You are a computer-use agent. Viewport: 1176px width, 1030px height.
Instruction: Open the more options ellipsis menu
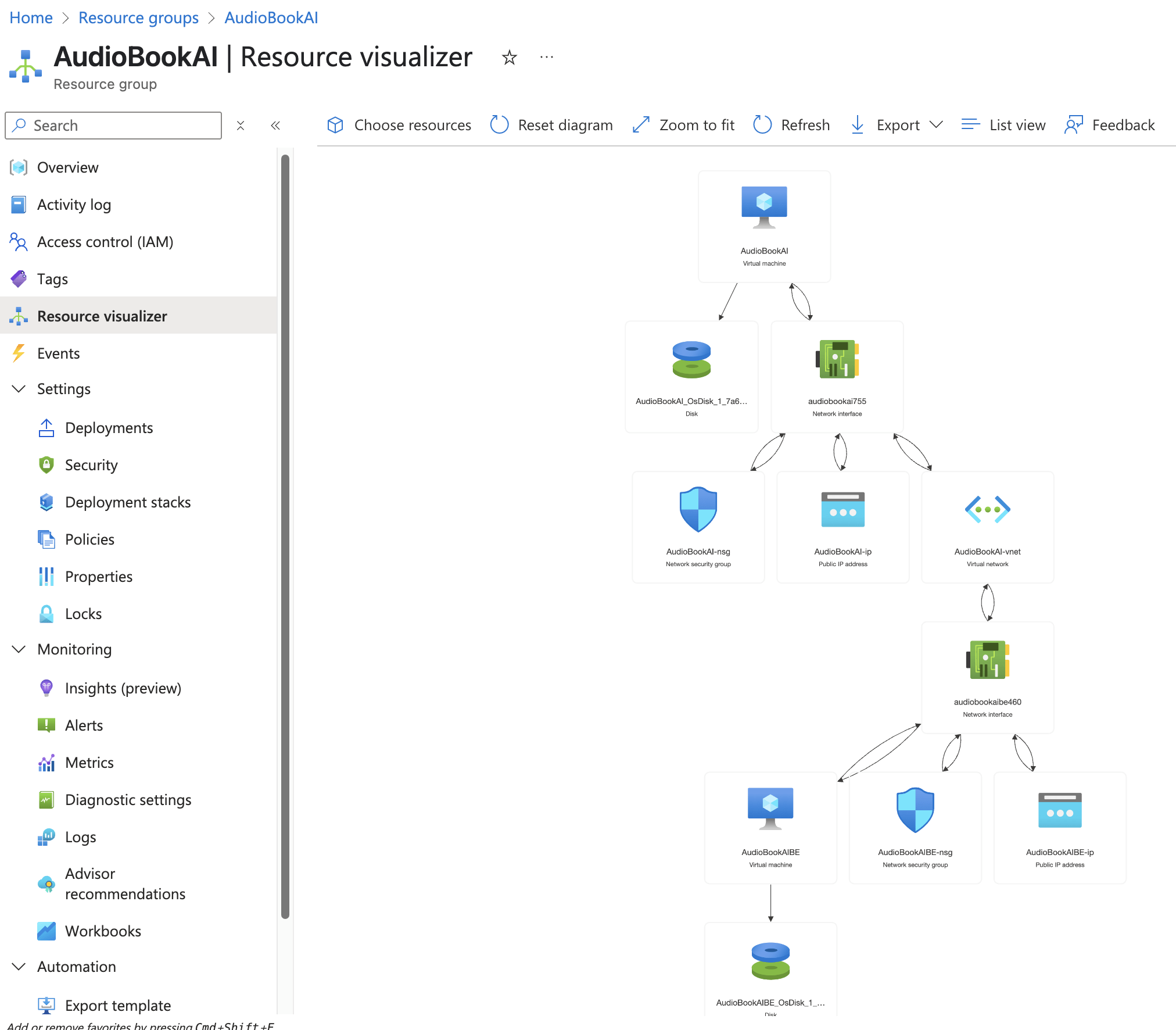546,57
